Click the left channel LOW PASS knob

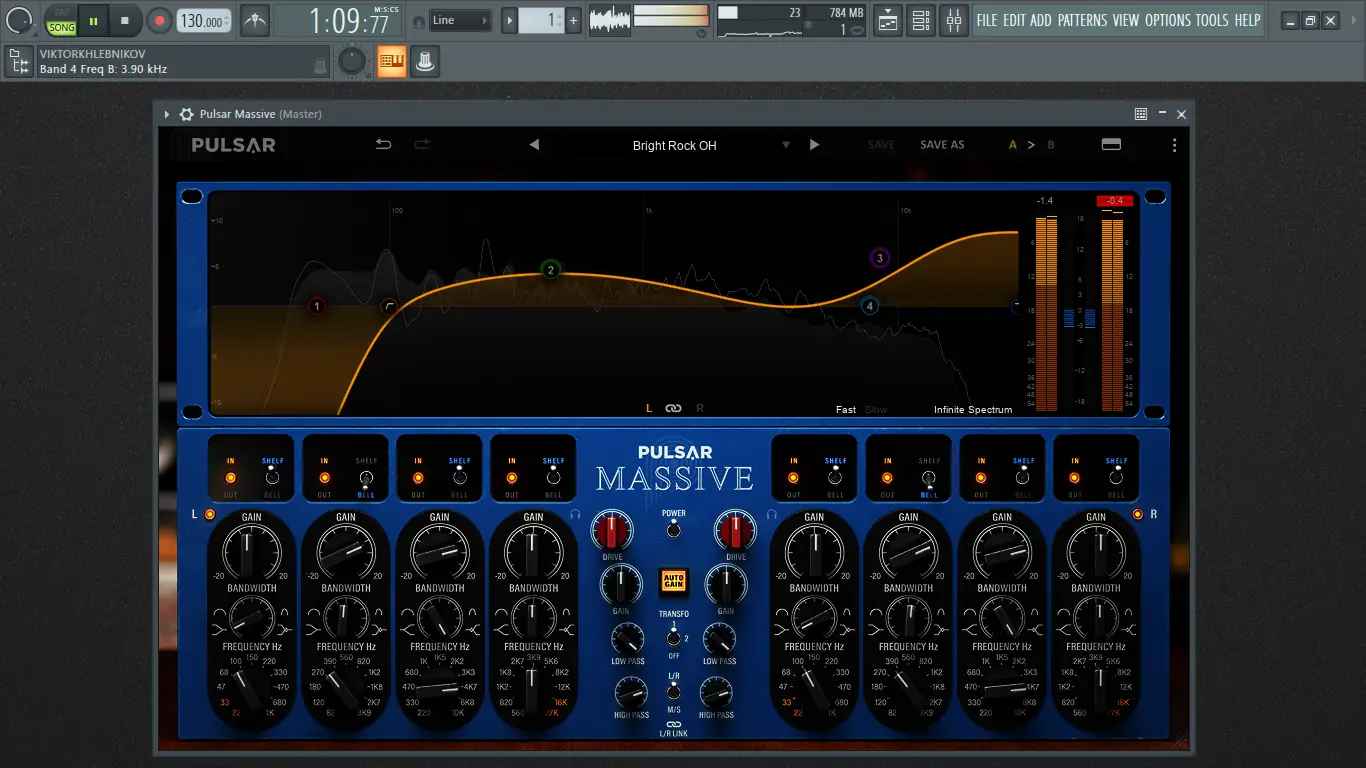point(628,639)
